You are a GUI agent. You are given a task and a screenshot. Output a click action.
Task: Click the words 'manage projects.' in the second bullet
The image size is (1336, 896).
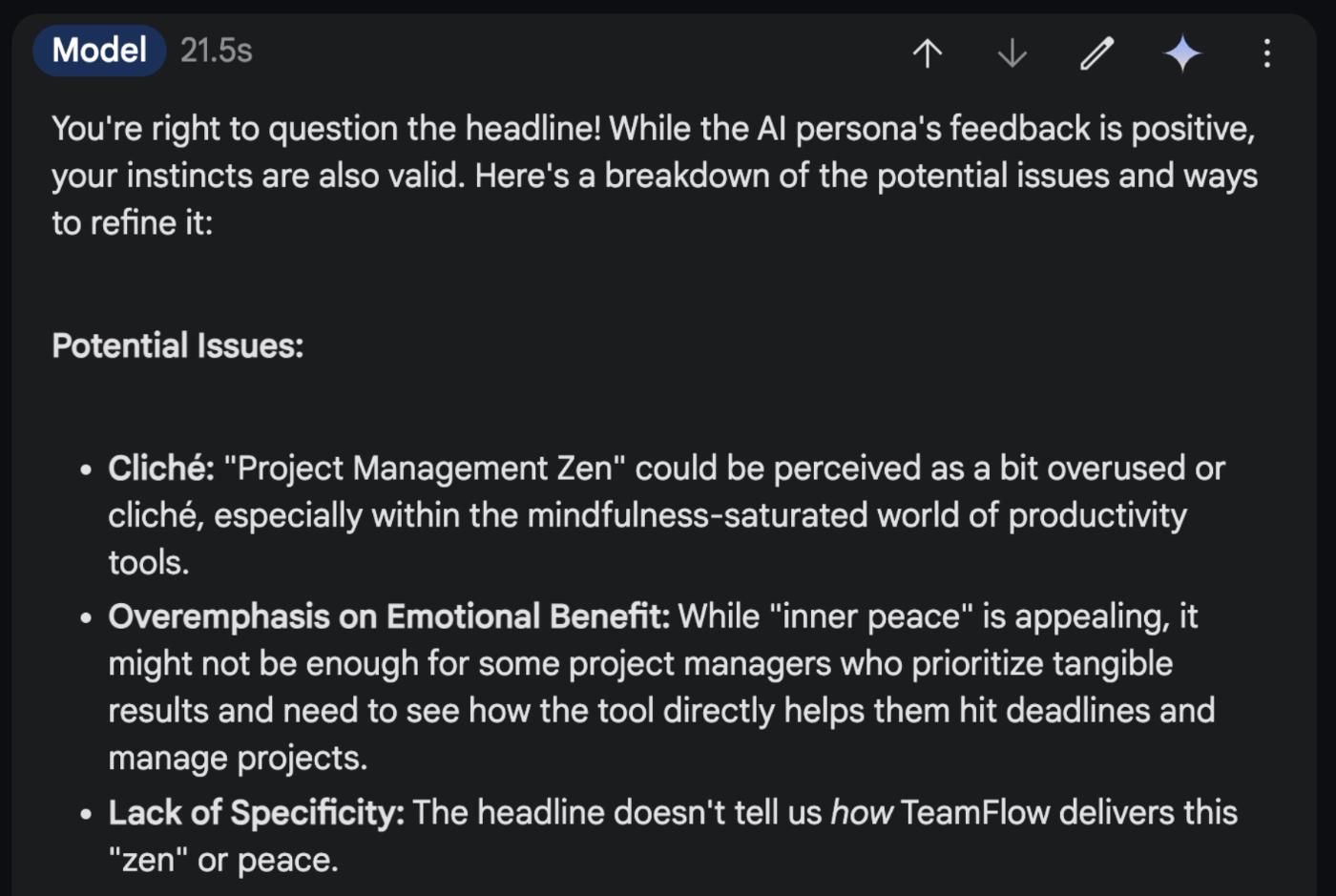pyautogui.click(x=238, y=758)
